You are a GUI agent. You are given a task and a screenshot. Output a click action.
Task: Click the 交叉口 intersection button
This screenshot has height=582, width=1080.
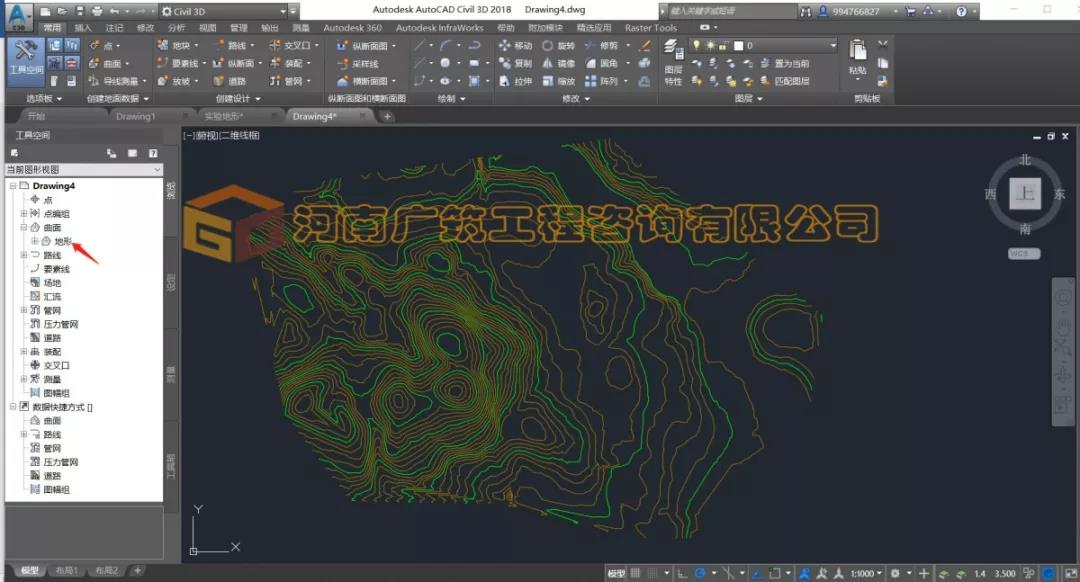(x=294, y=45)
